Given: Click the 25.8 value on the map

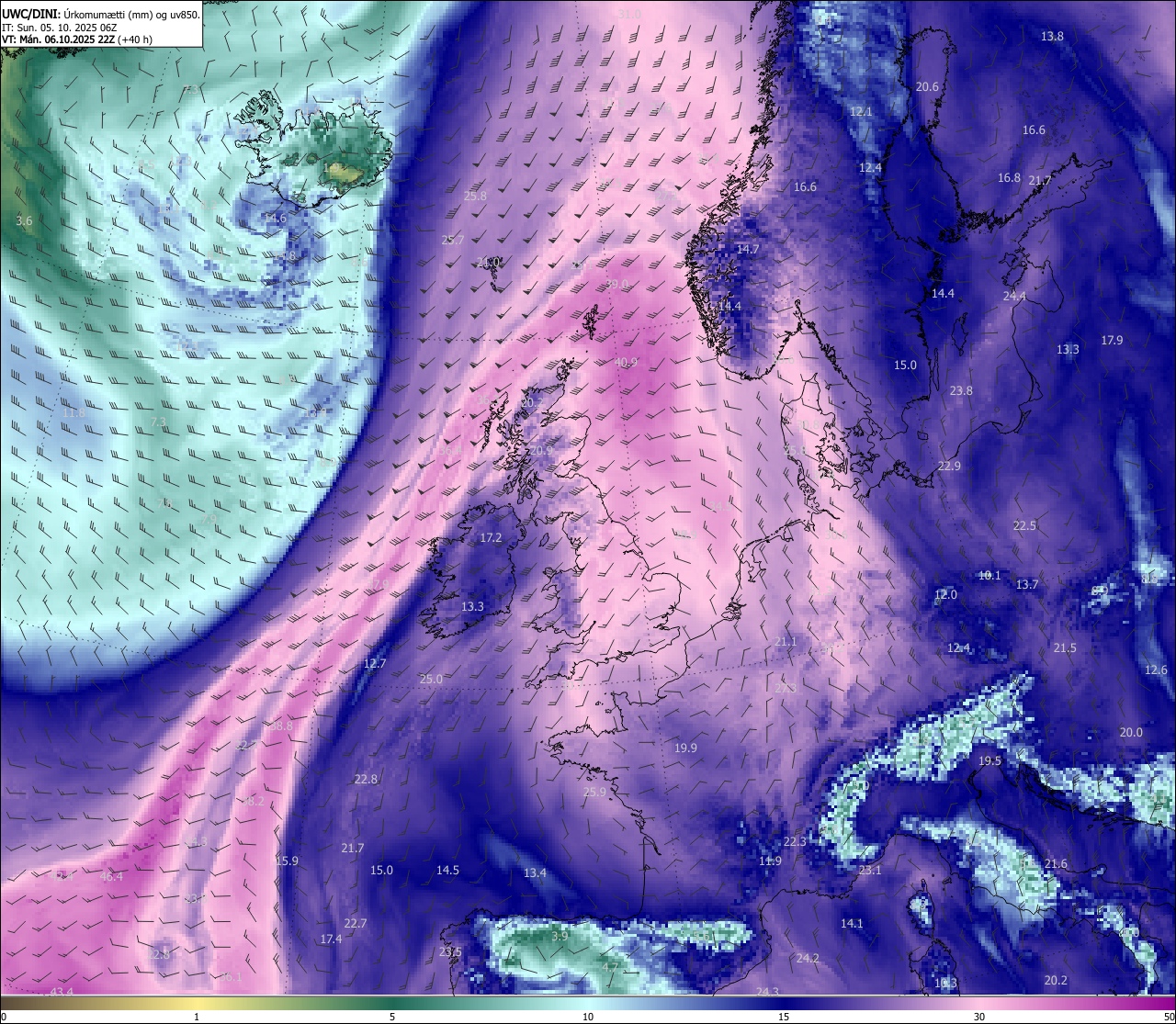Looking at the screenshot, I should [x=475, y=196].
